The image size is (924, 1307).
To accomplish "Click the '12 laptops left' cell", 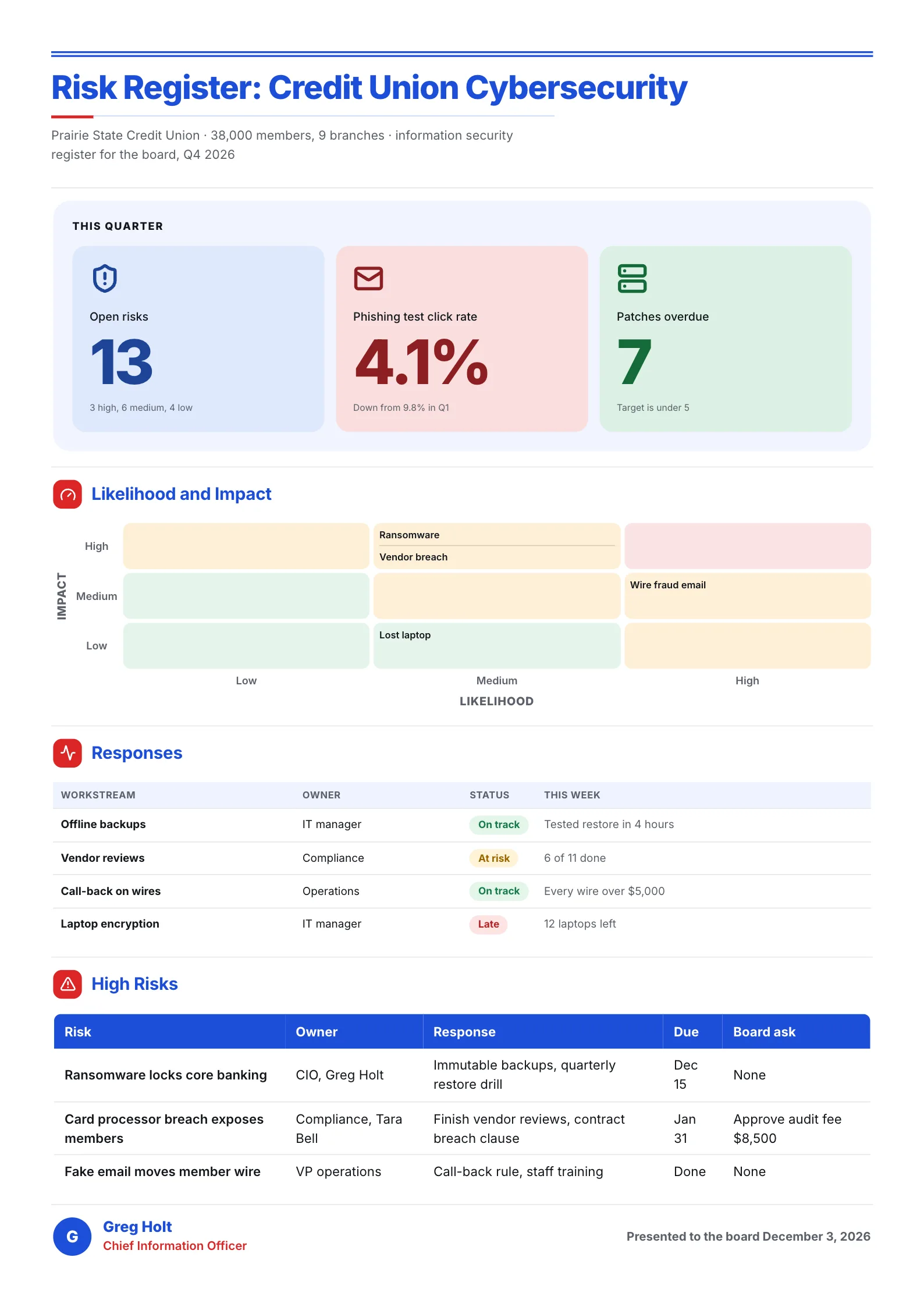I will click(580, 924).
